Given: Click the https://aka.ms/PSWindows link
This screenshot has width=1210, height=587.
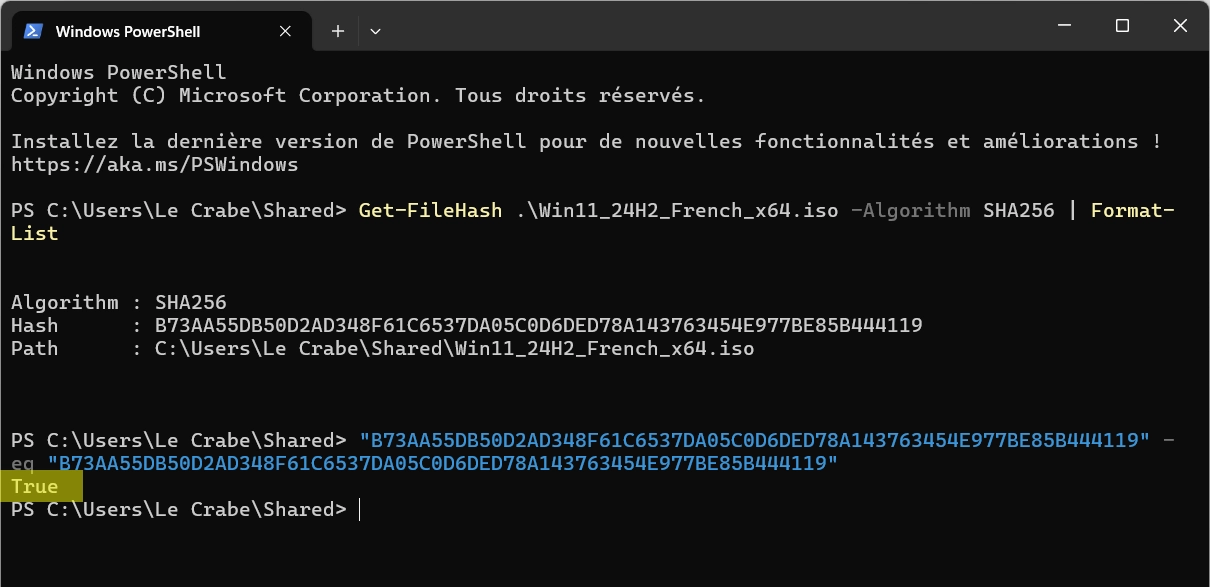Looking at the screenshot, I should point(155,164).
